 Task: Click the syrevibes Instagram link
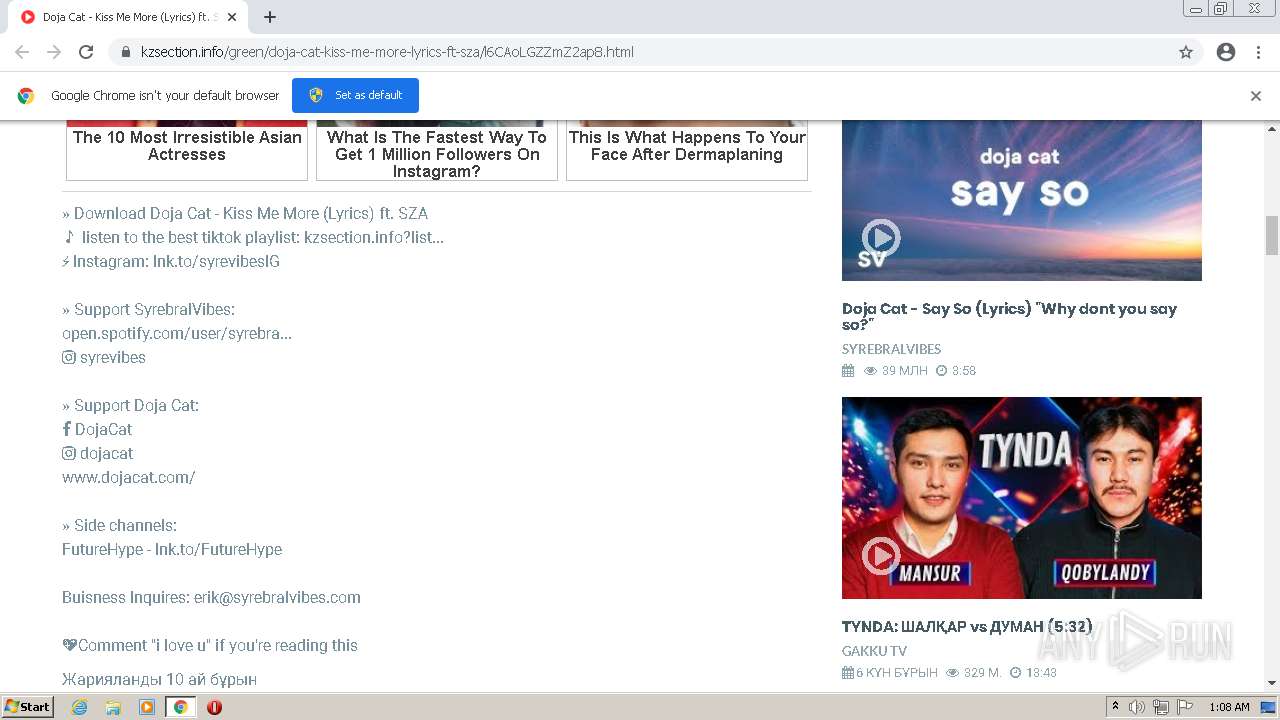point(104,357)
